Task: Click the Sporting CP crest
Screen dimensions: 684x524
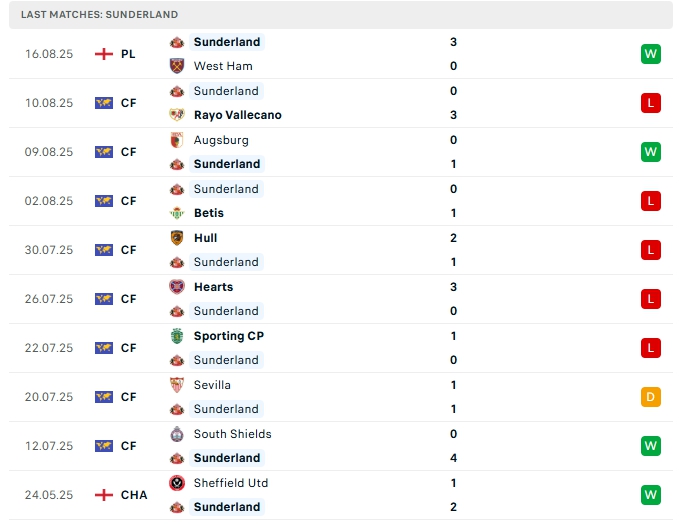Action: coord(177,336)
